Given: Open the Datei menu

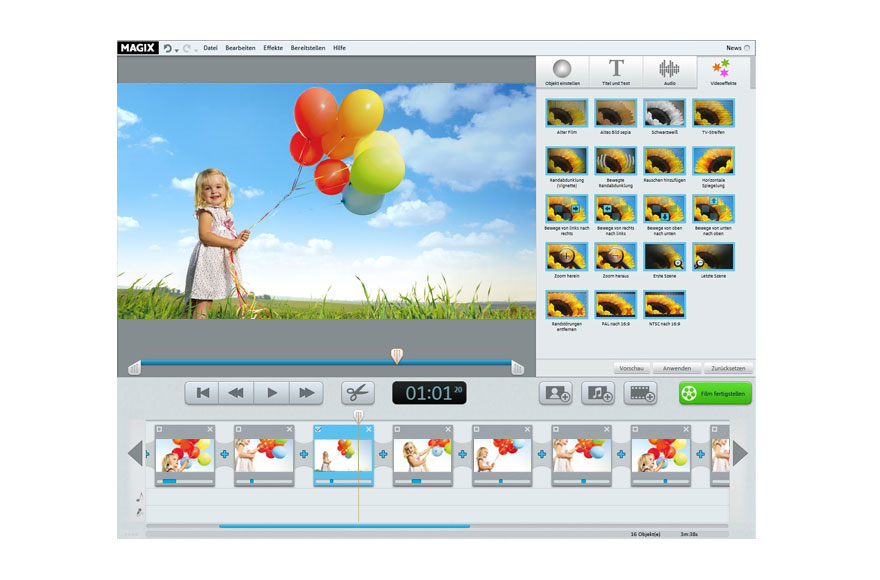Looking at the screenshot, I should [x=210, y=48].
